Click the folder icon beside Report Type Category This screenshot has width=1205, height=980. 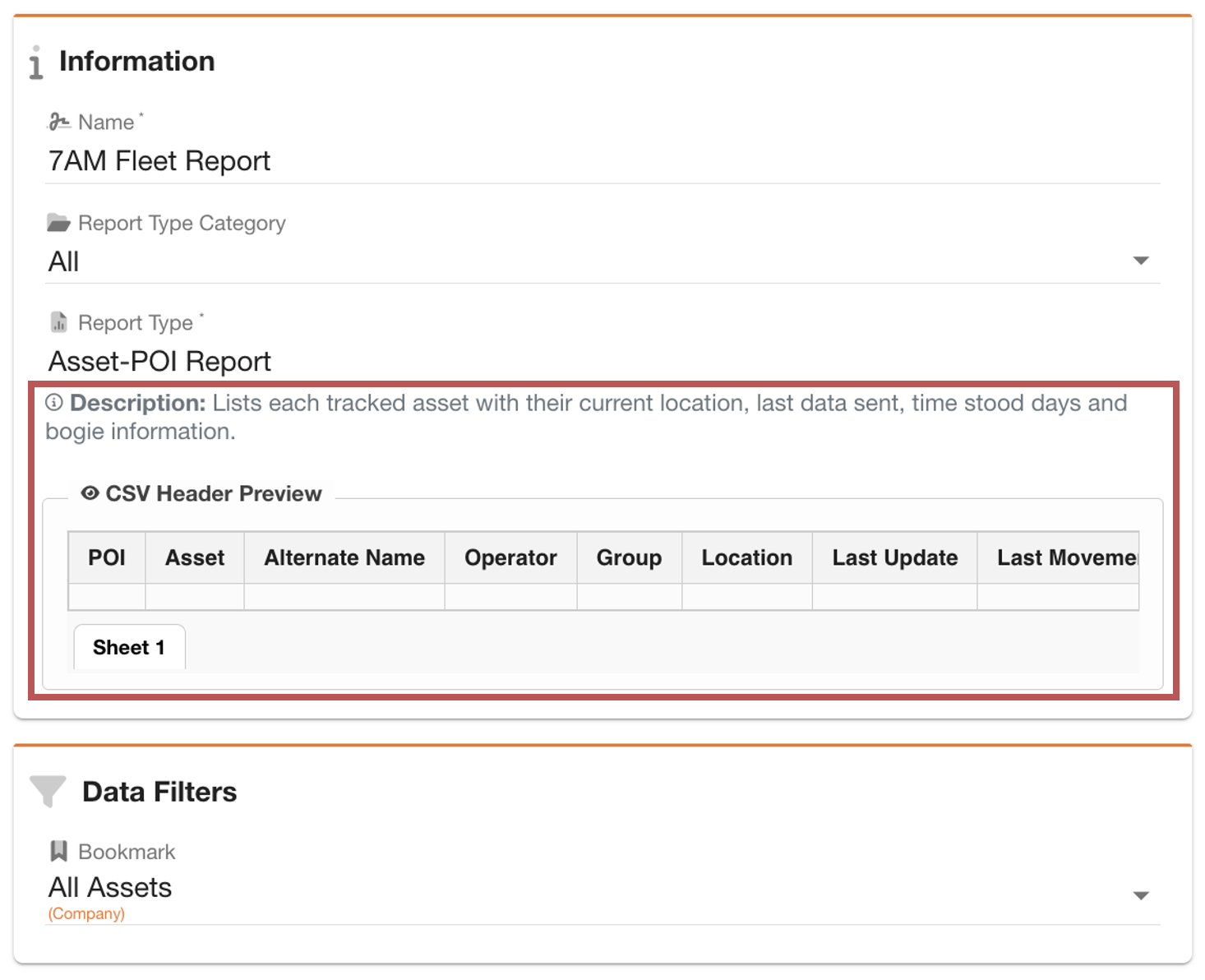58,223
